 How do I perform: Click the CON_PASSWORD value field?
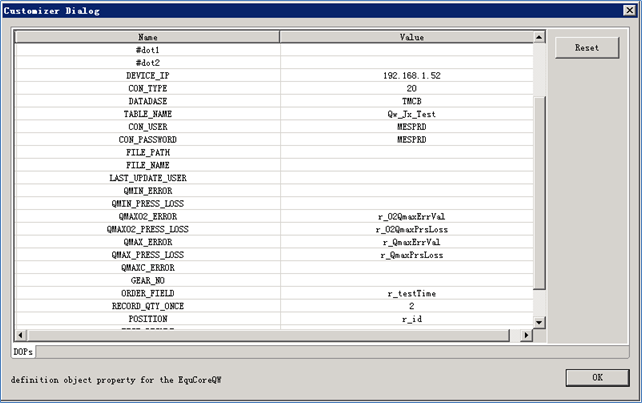pyautogui.click(x=411, y=140)
